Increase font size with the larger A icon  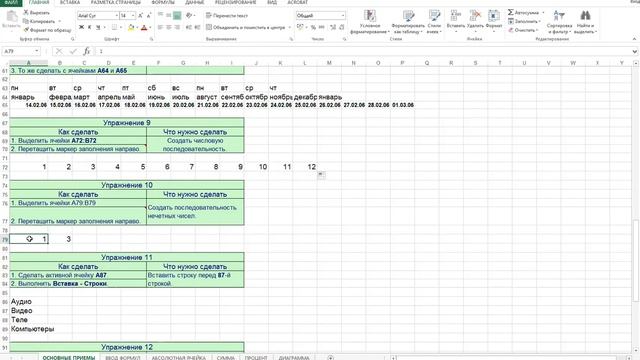tap(140, 16)
